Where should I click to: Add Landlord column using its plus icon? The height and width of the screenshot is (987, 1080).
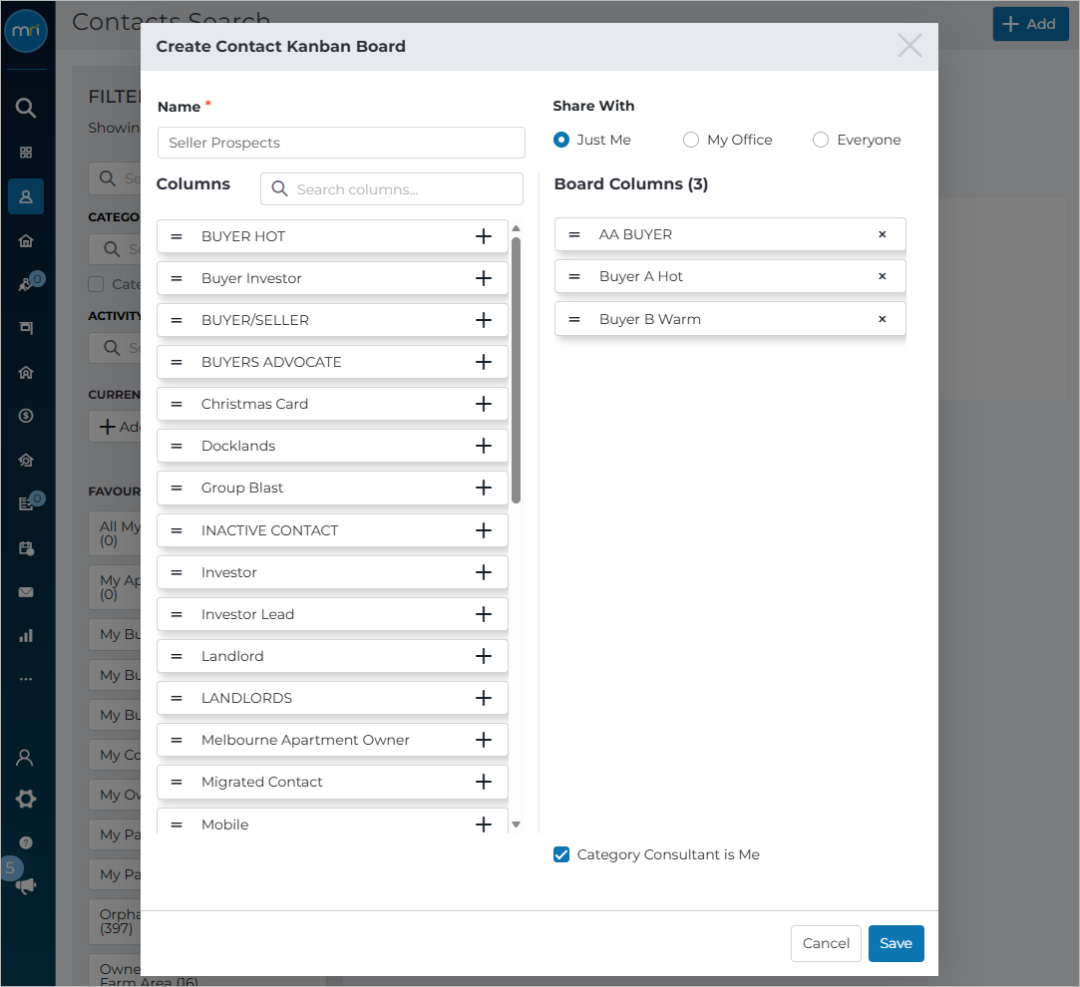click(484, 656)
